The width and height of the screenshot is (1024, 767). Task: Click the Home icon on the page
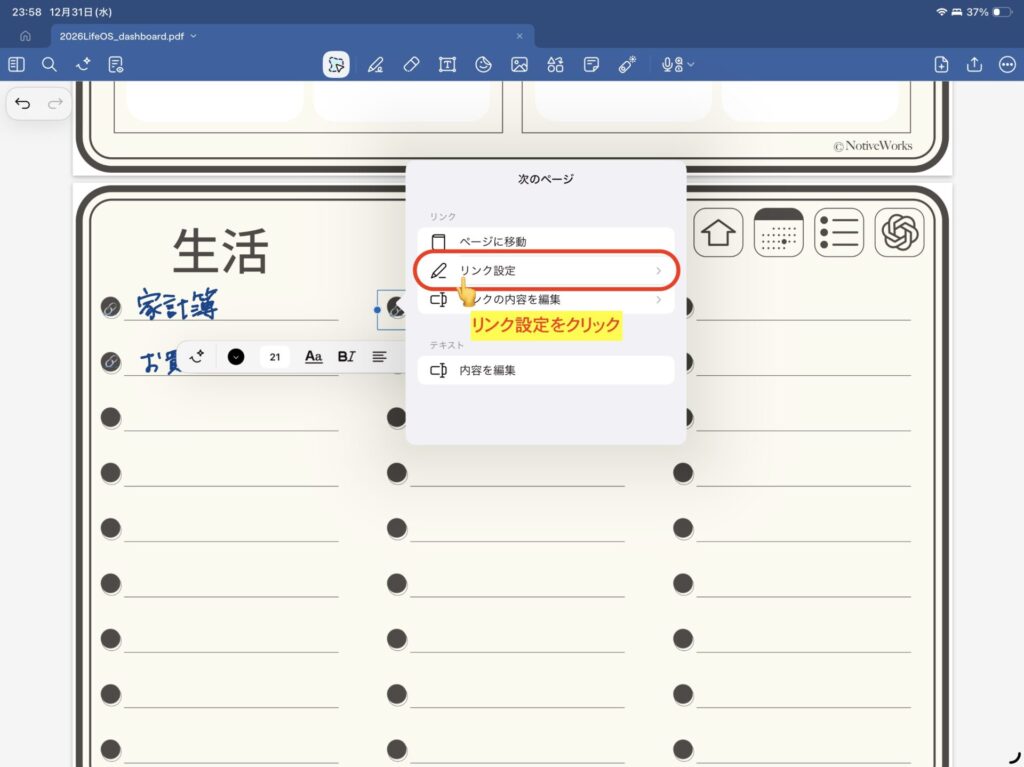[x=718, y=233]
